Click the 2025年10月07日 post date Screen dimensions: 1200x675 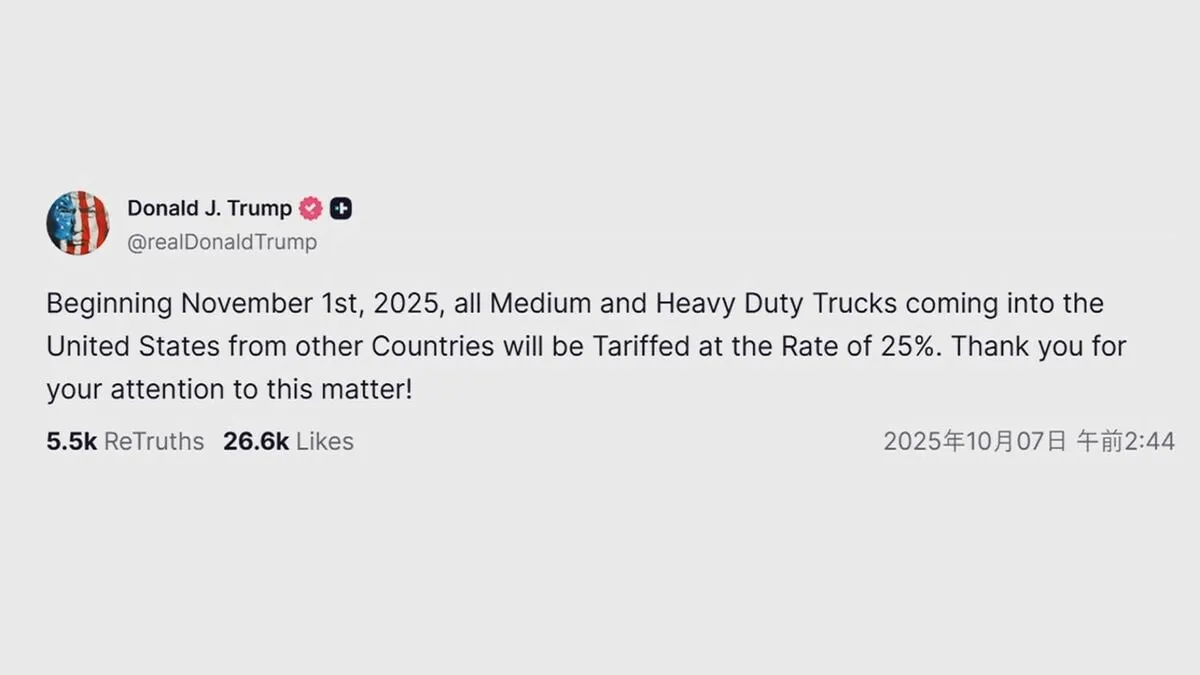[974, 442]
